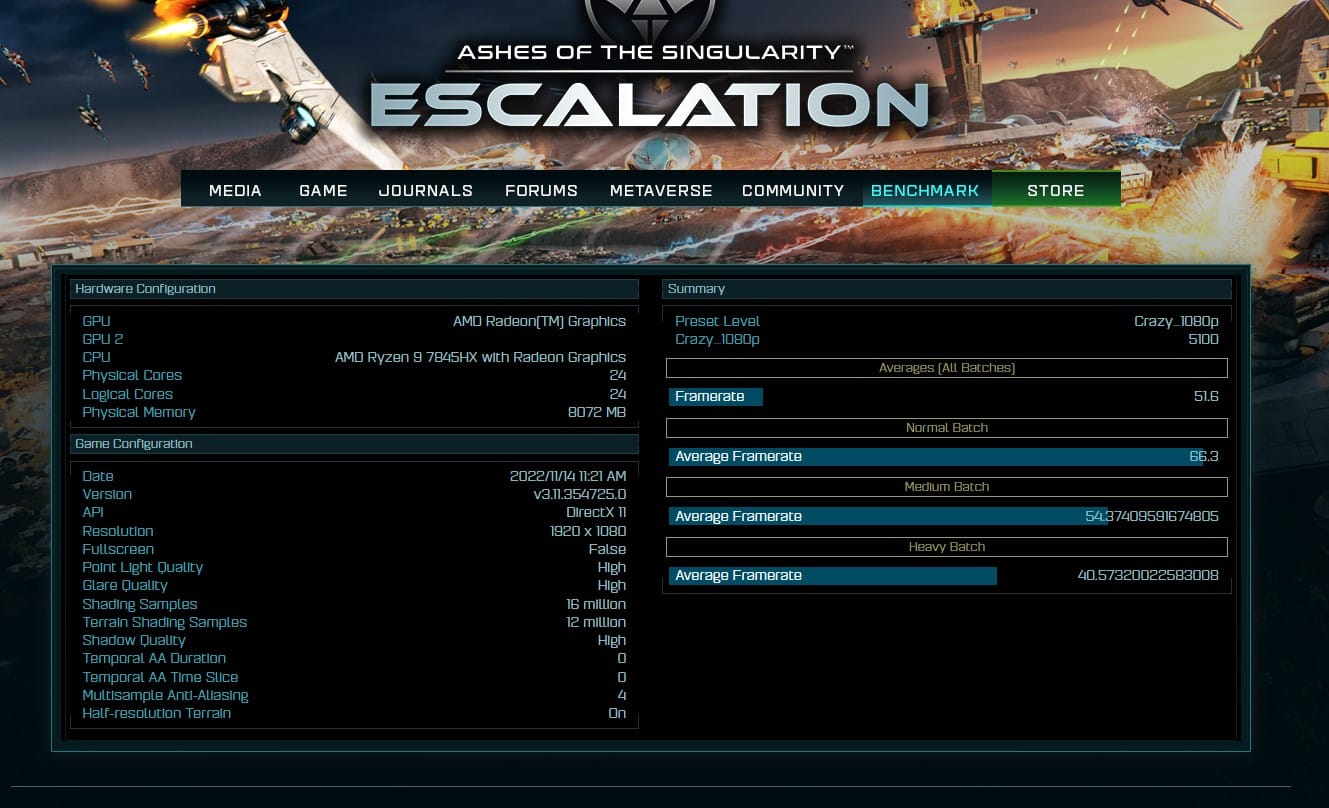
Task: Click the Heavy Batch heading box
Action: point(946,547)
